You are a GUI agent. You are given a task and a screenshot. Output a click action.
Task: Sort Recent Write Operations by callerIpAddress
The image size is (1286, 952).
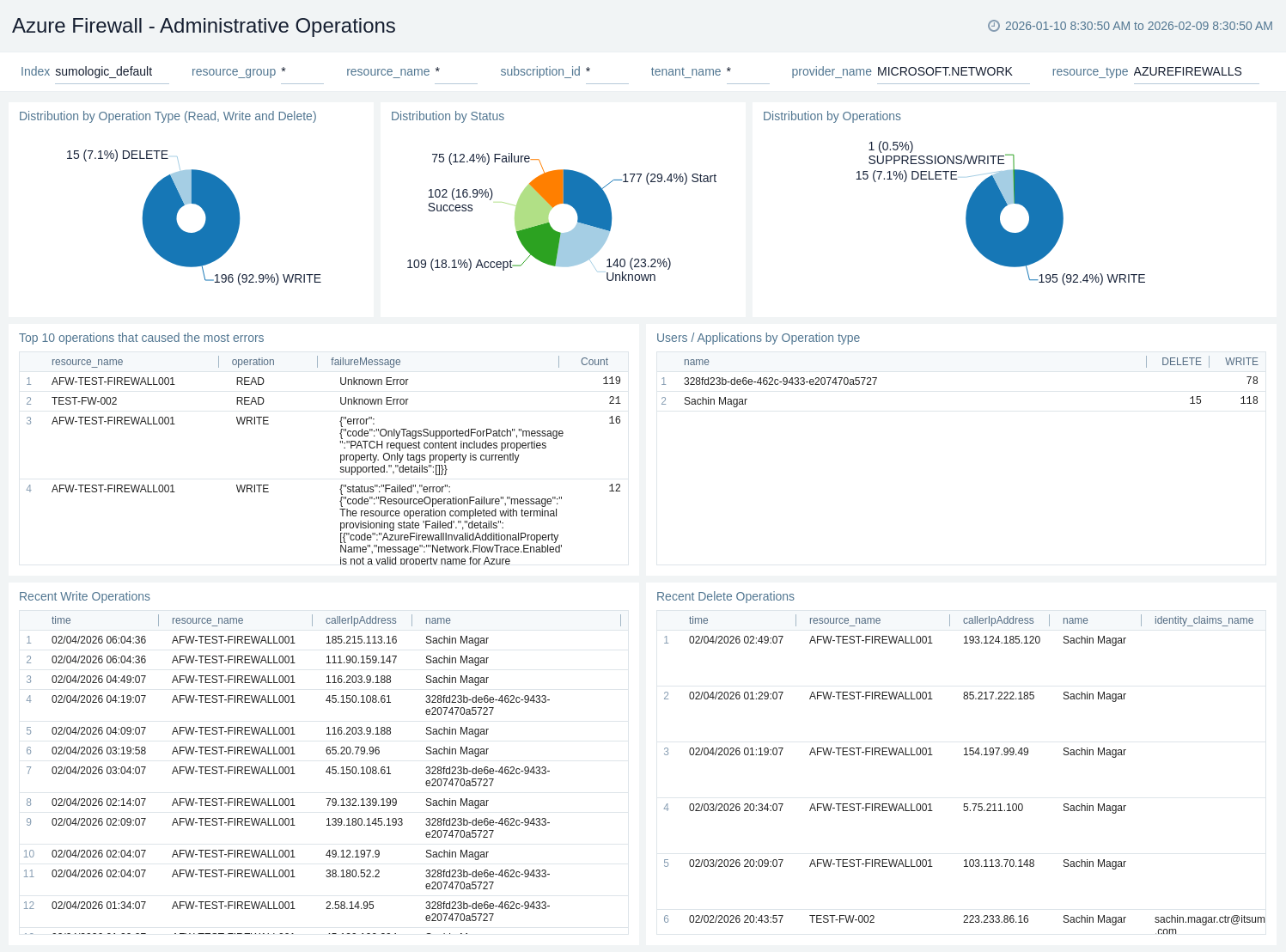[x=361, y=620]
